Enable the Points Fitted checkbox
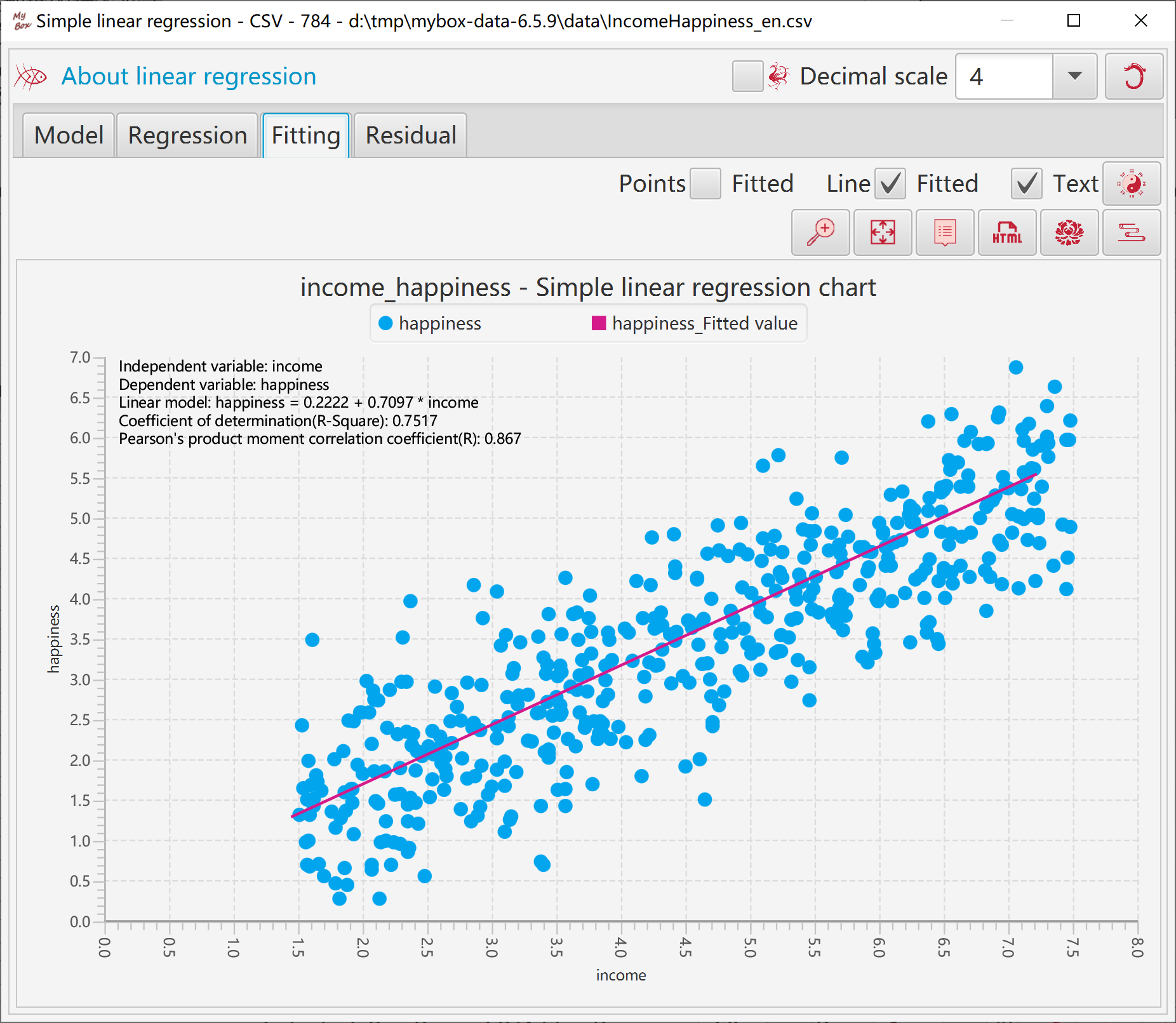The width and height of the screenshot is (1176, 1023). point(705,184)
